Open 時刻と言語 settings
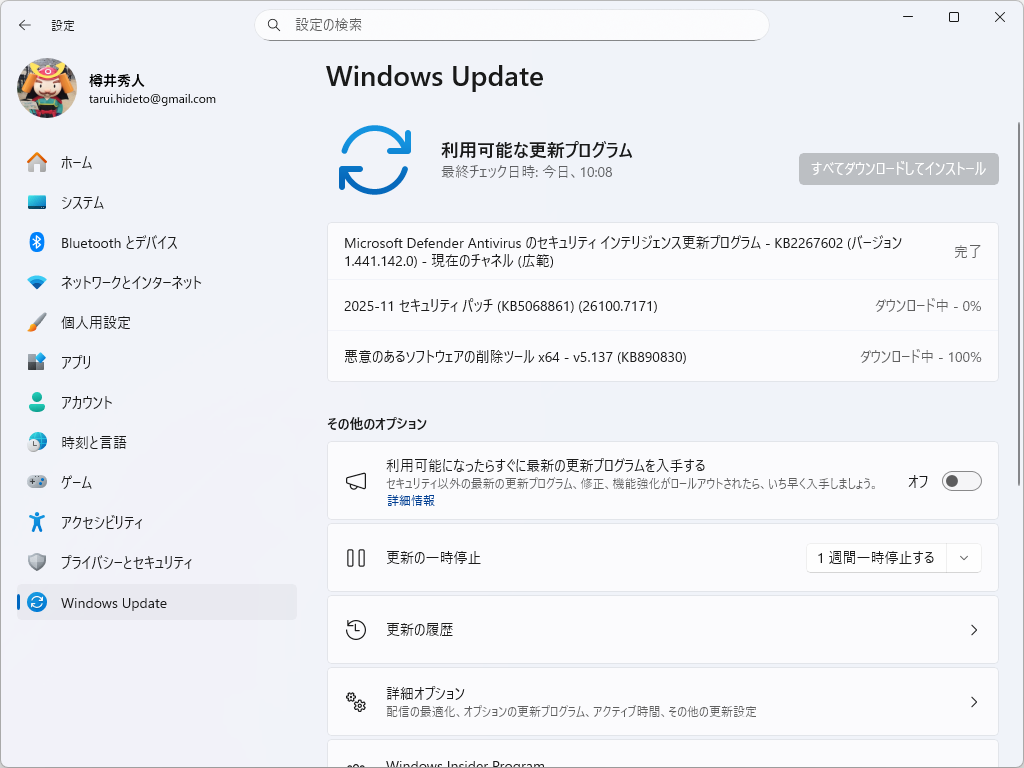Viewport: 1024px width, 768px height. pos(36,443)
